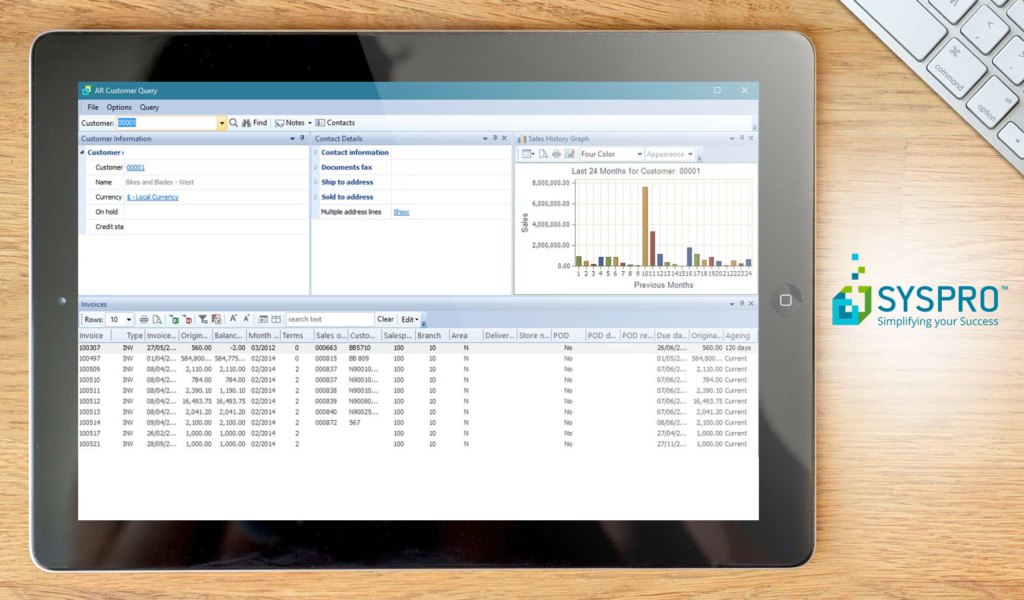Click the print icon in Sales History Graph
The width and height of the screenshot is (1024, 600).
click(556, 154)
